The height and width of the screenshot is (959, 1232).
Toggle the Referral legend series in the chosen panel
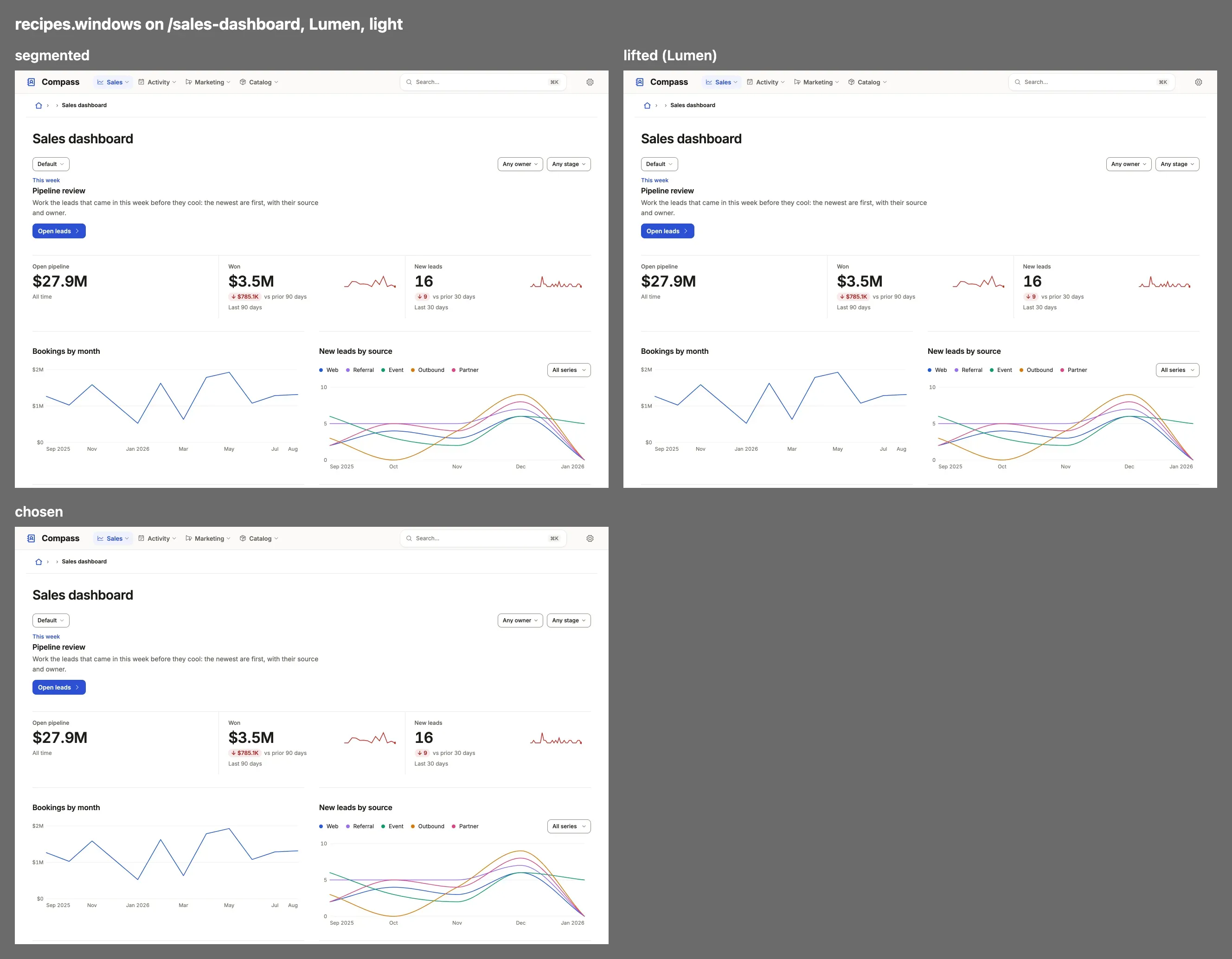360,826
